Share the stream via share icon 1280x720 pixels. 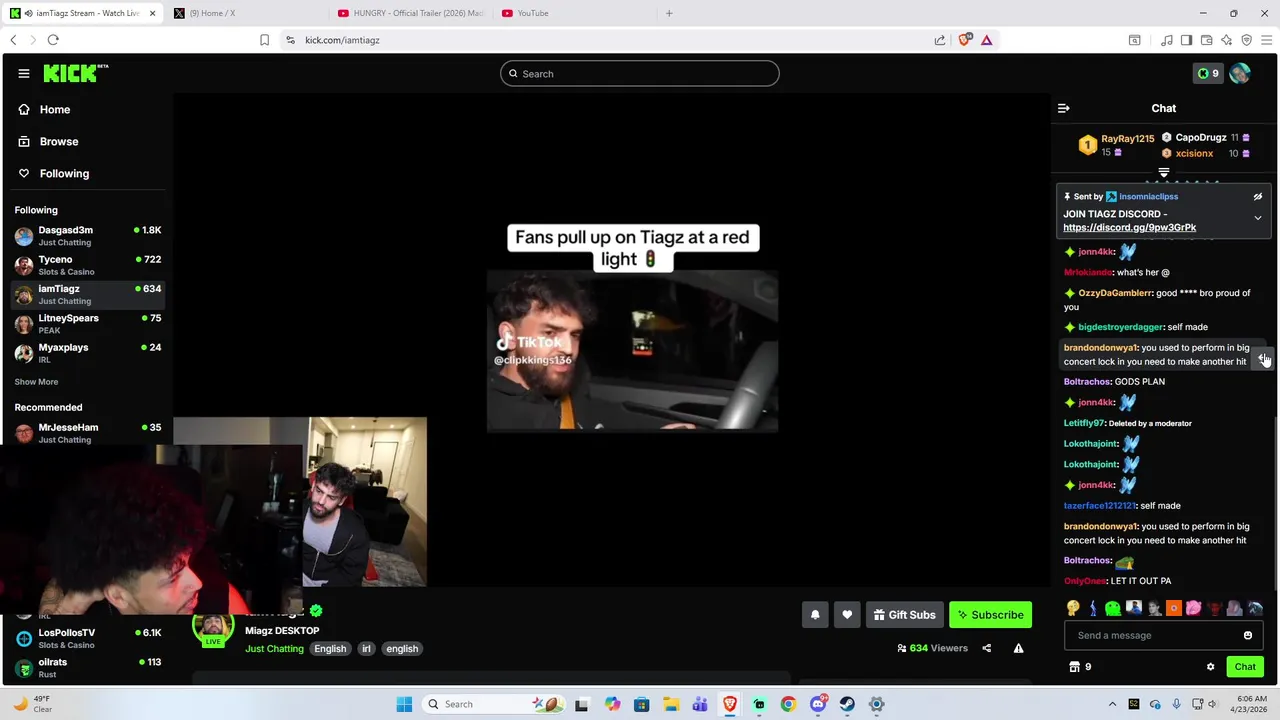[986, 648]
